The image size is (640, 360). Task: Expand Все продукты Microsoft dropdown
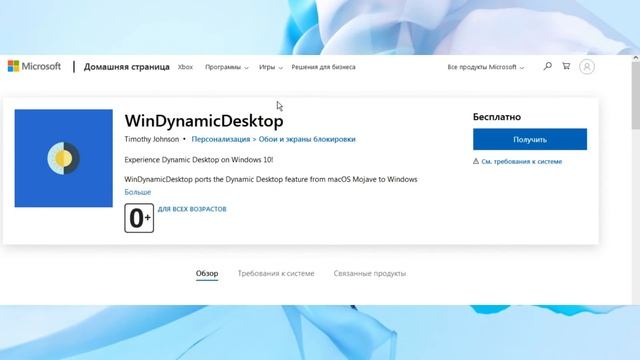point(486,67)
